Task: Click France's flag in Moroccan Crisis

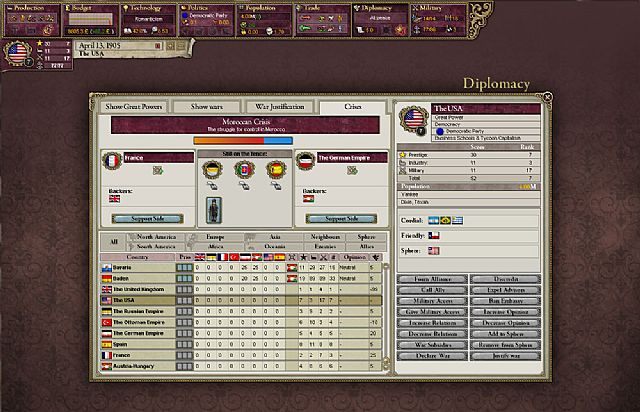Action: pyautogui.click(x=112, y=161)
